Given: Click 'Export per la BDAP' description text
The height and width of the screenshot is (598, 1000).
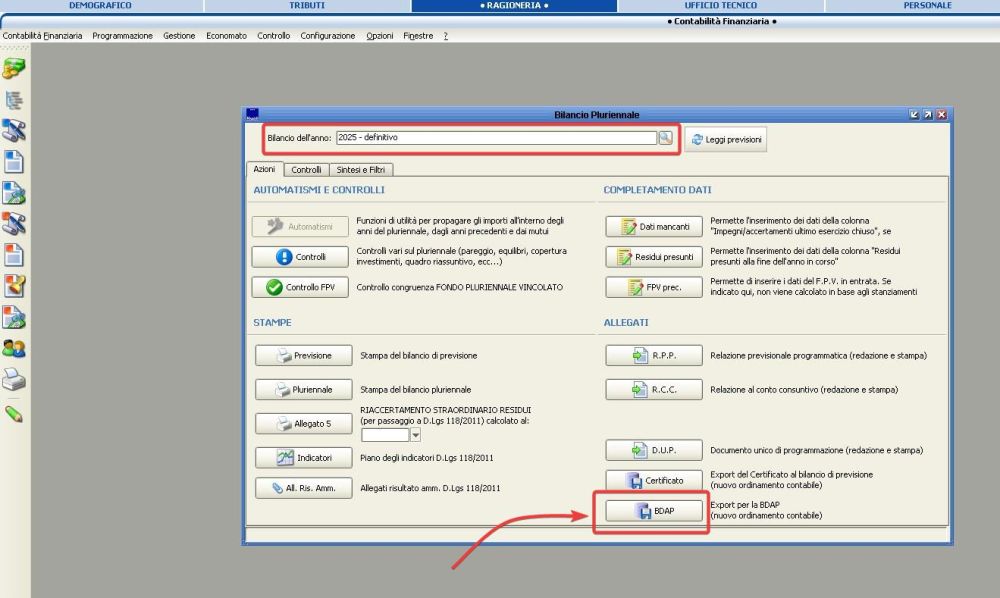Looking at the screenshot, I should [x=745, y=504].
